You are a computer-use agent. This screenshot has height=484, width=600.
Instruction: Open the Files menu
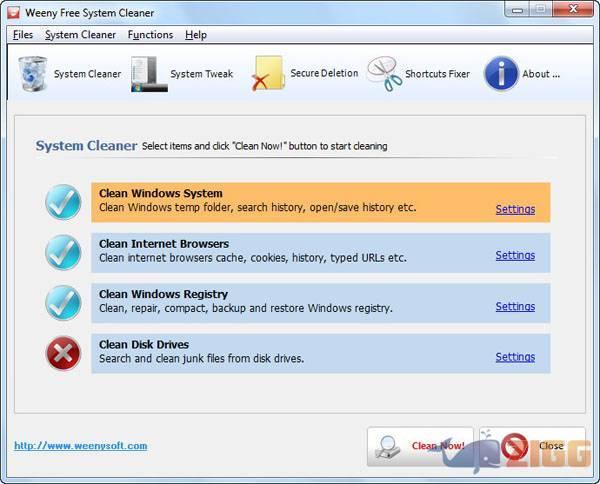pyautogui.click(x=23, y=35)
